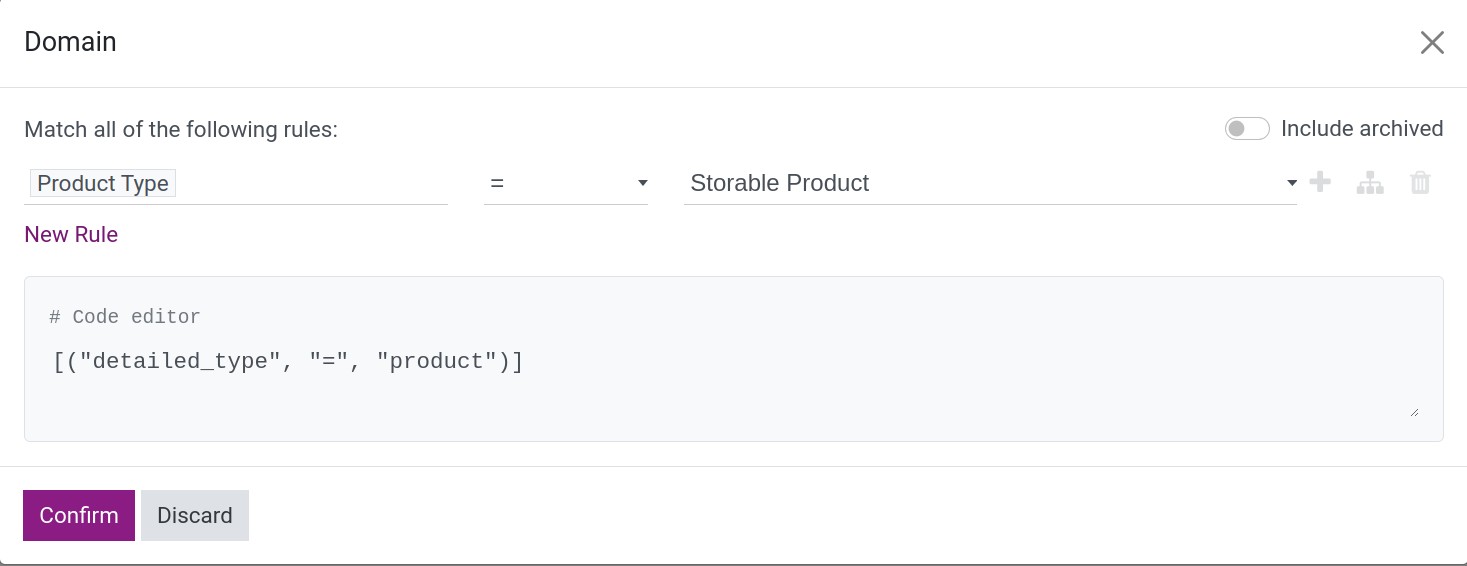
Task: Click "Match all of the following rules" text
Action: point(181,130)
